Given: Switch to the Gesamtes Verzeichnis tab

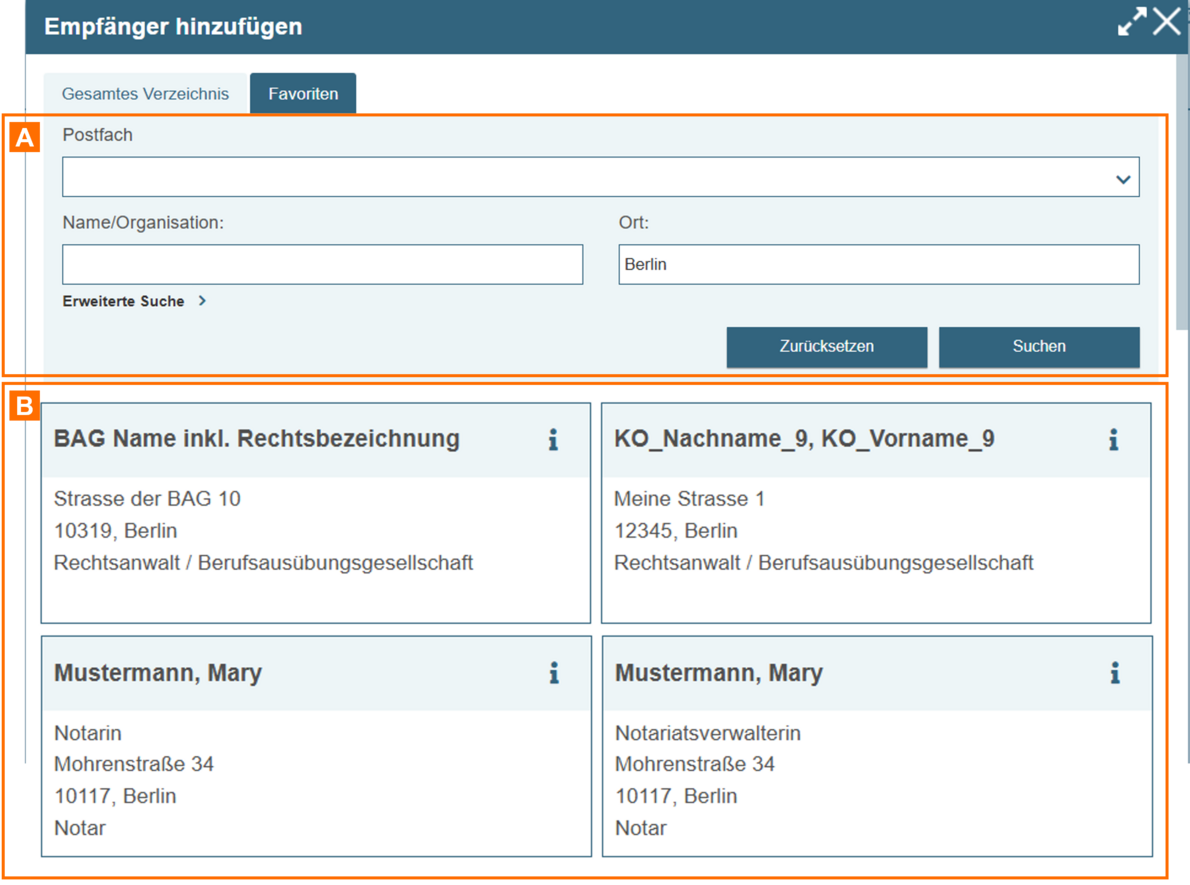Looking at the screenshot, I should coord(145,94).
